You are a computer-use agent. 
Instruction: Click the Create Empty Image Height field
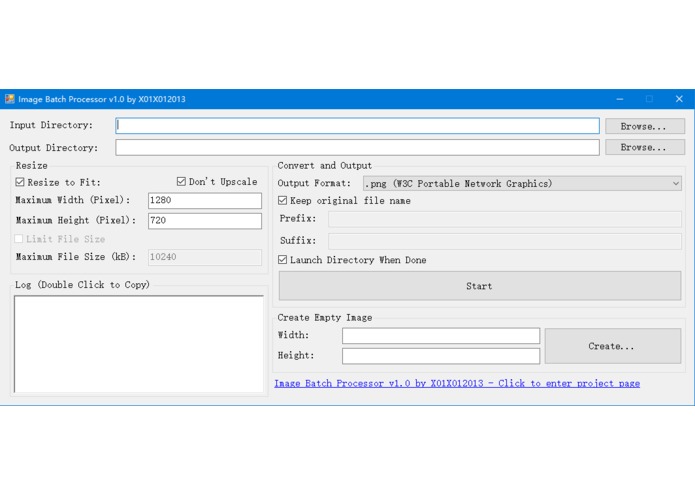click(x=441, y=356)
